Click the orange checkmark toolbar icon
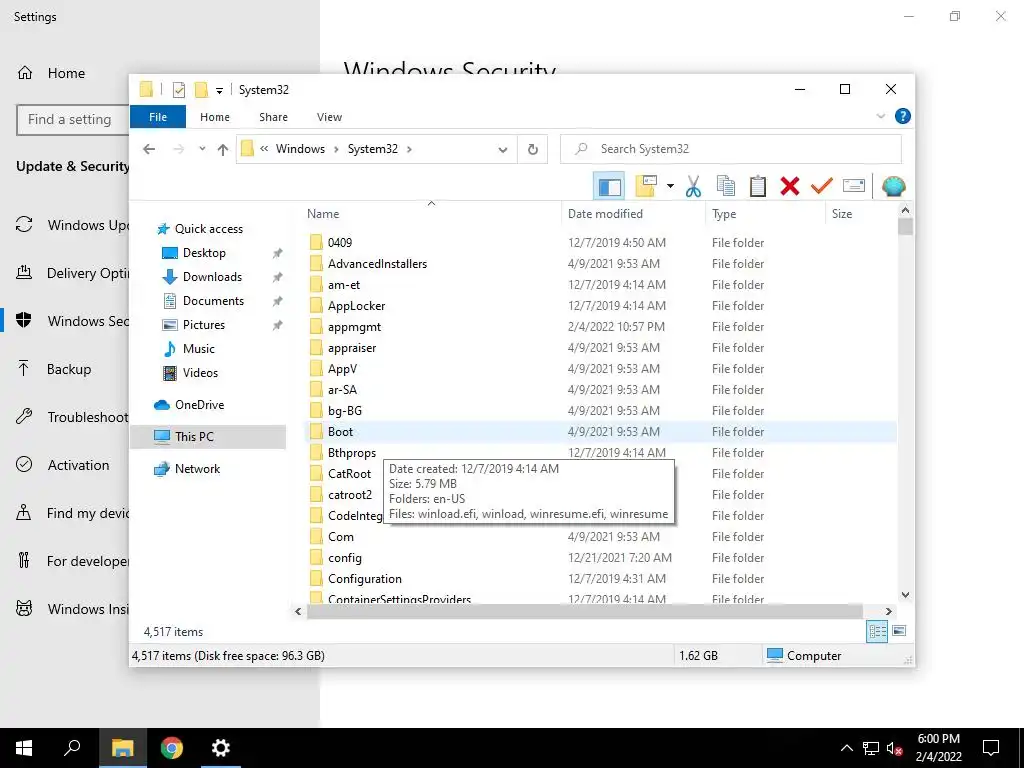Image resolution: width=1024 pixels, height=768 pixels. [x=822, y=186]
